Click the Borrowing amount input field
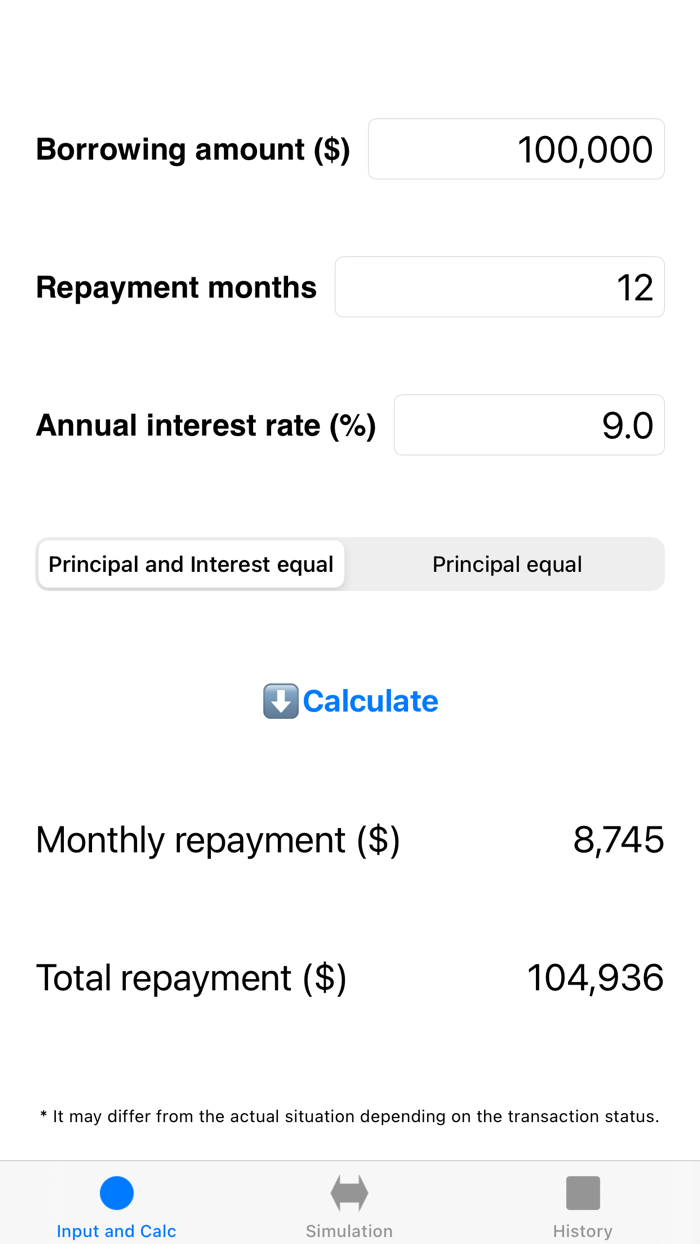Viewport: 700px width, 1244px height. [516, 148]
